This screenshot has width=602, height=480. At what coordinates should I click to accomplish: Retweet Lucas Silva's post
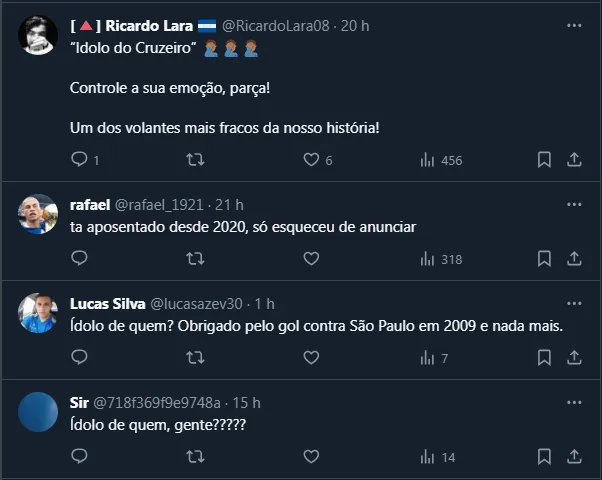[x=196, y=357]
